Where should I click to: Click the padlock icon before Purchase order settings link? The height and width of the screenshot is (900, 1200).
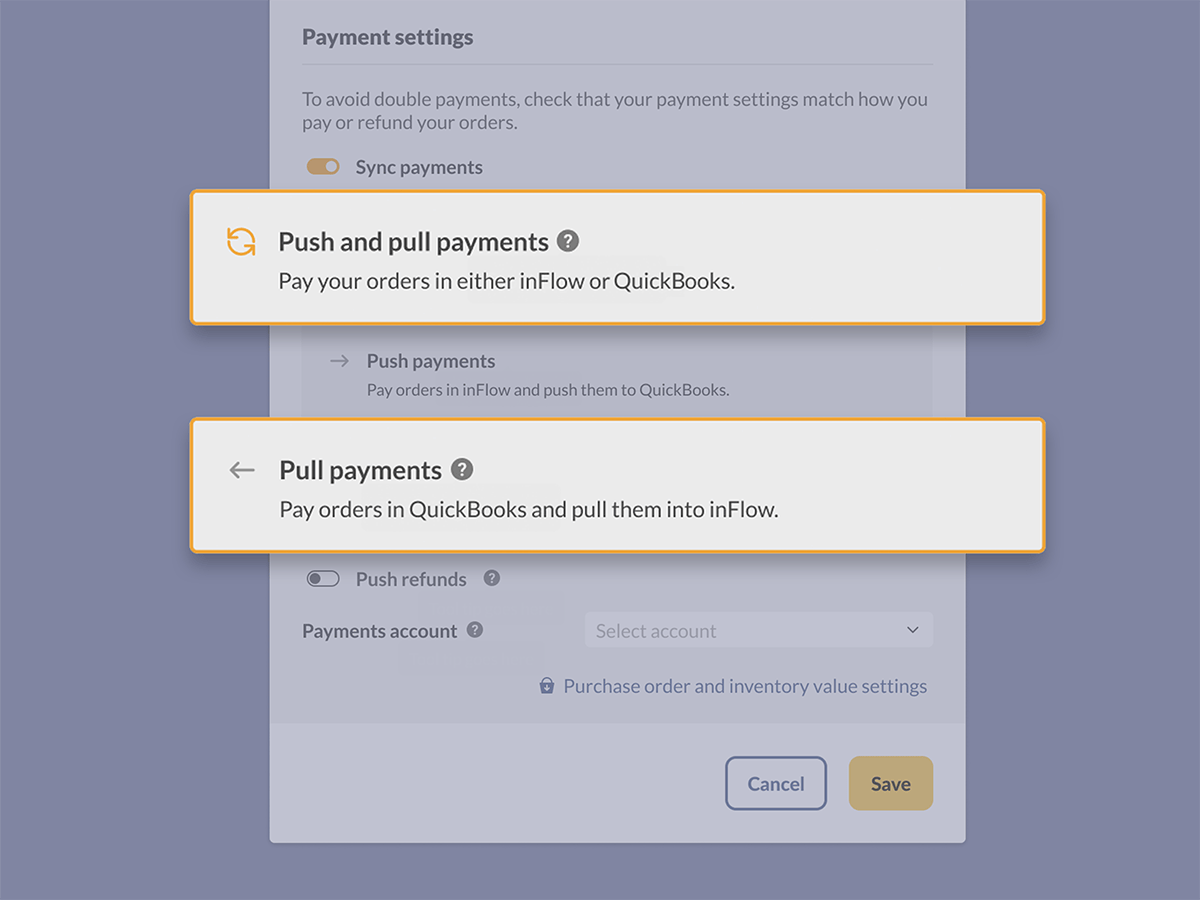pos(546,686)
